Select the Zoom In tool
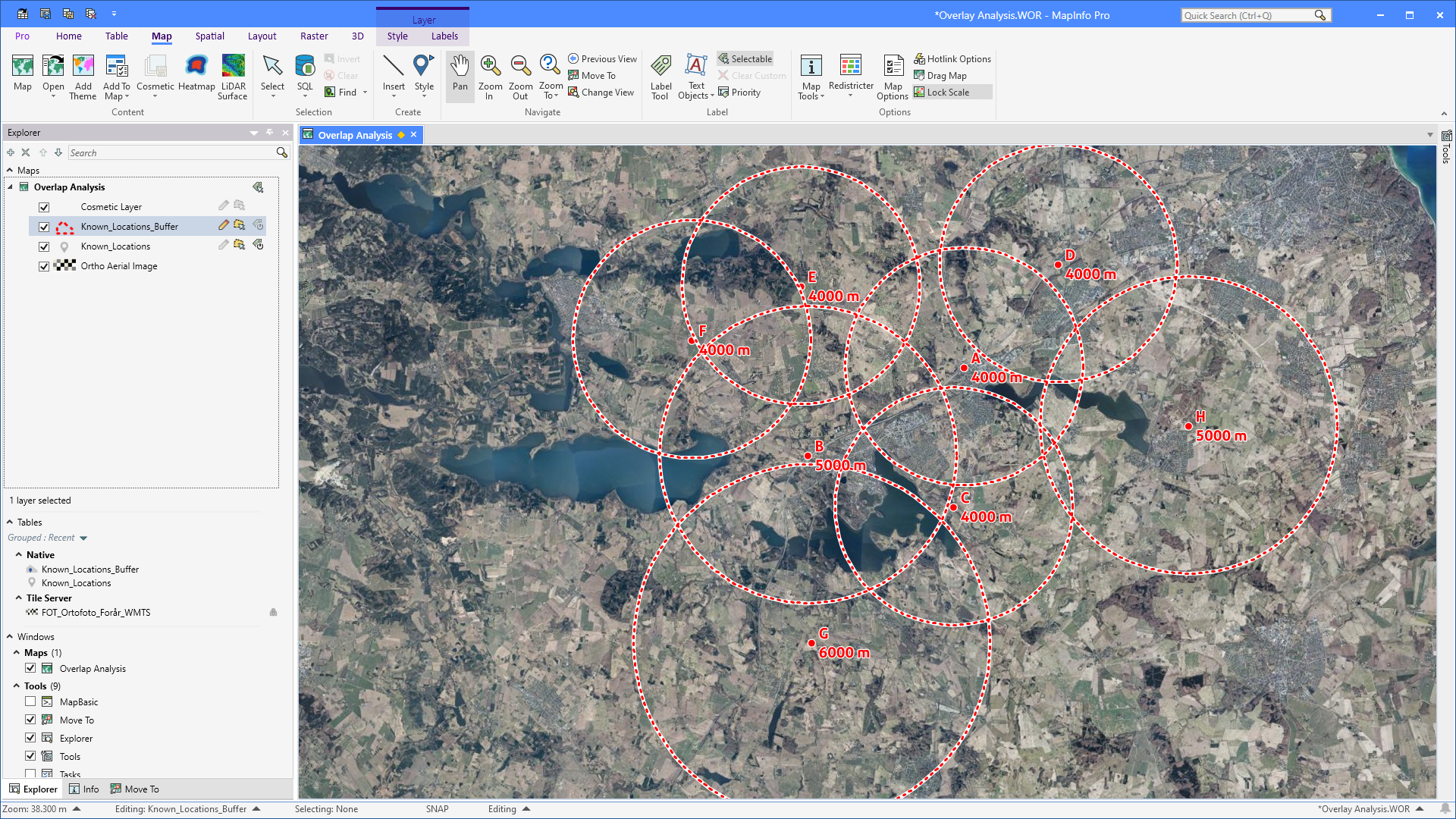1456x819 pixels. [490, 77]
